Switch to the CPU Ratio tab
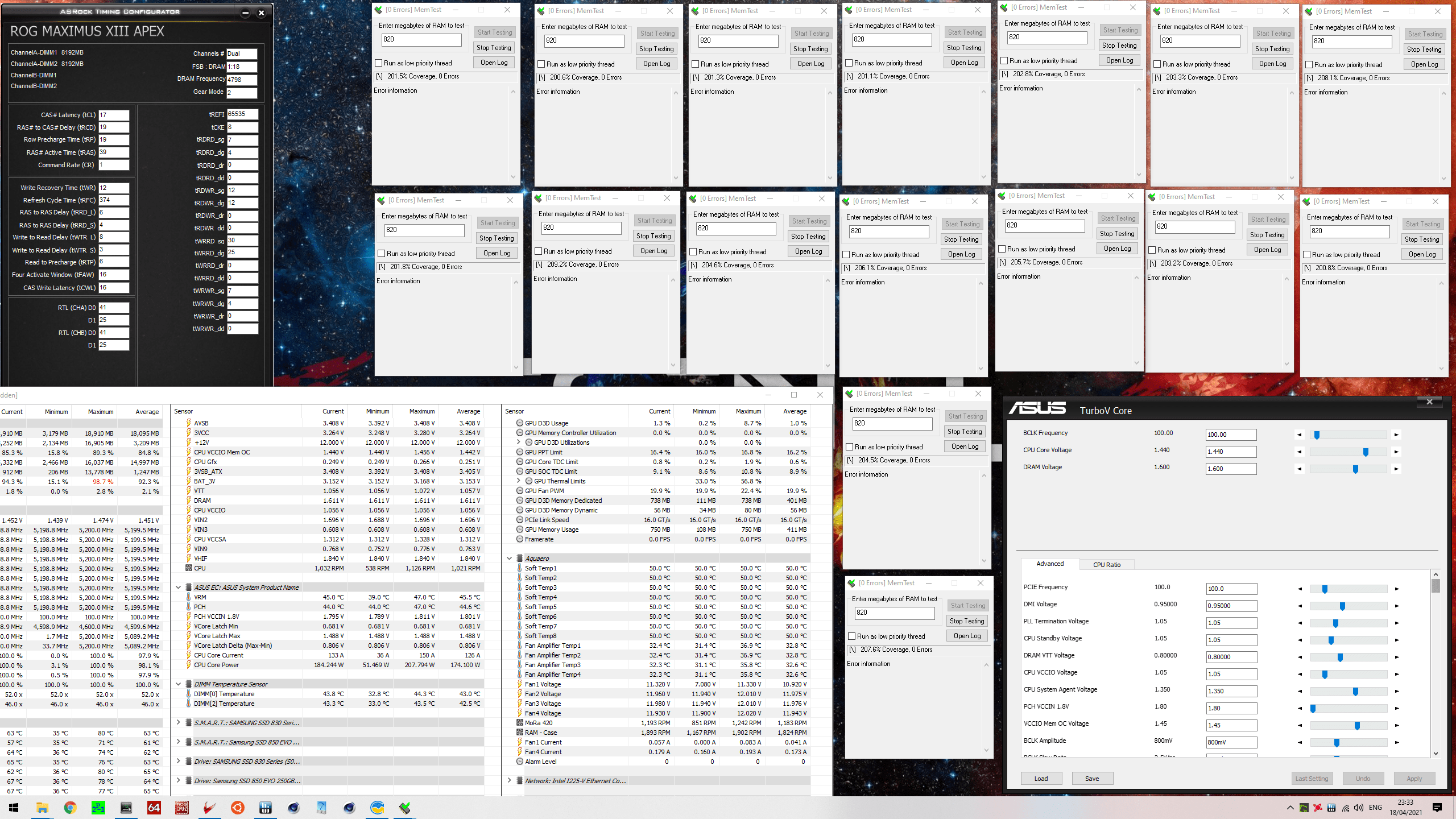This screenshot has height=819, width=1456. click(x=1107, y=565)
